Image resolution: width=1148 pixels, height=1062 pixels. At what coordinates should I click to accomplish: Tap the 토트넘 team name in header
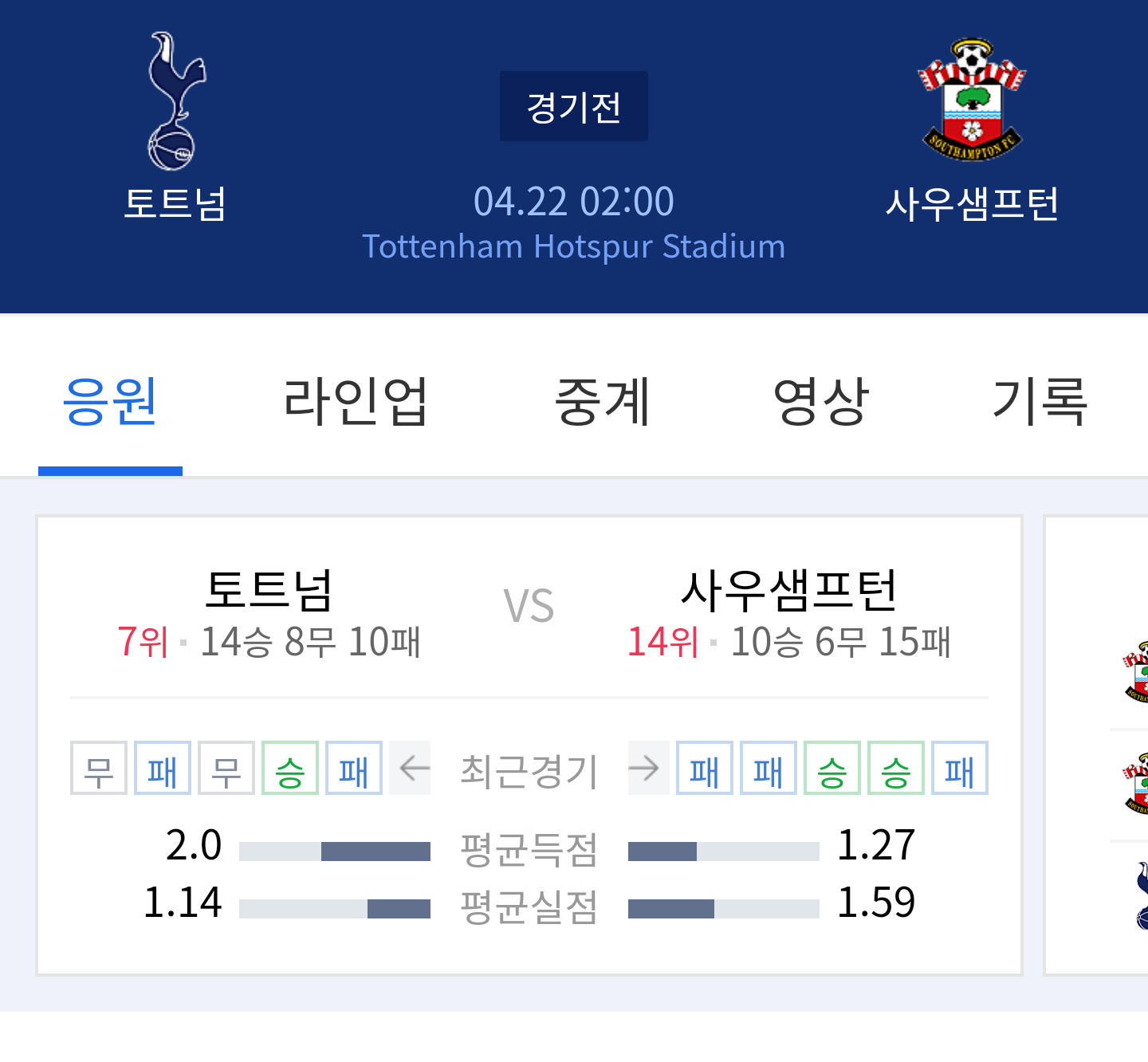[175, 203]
